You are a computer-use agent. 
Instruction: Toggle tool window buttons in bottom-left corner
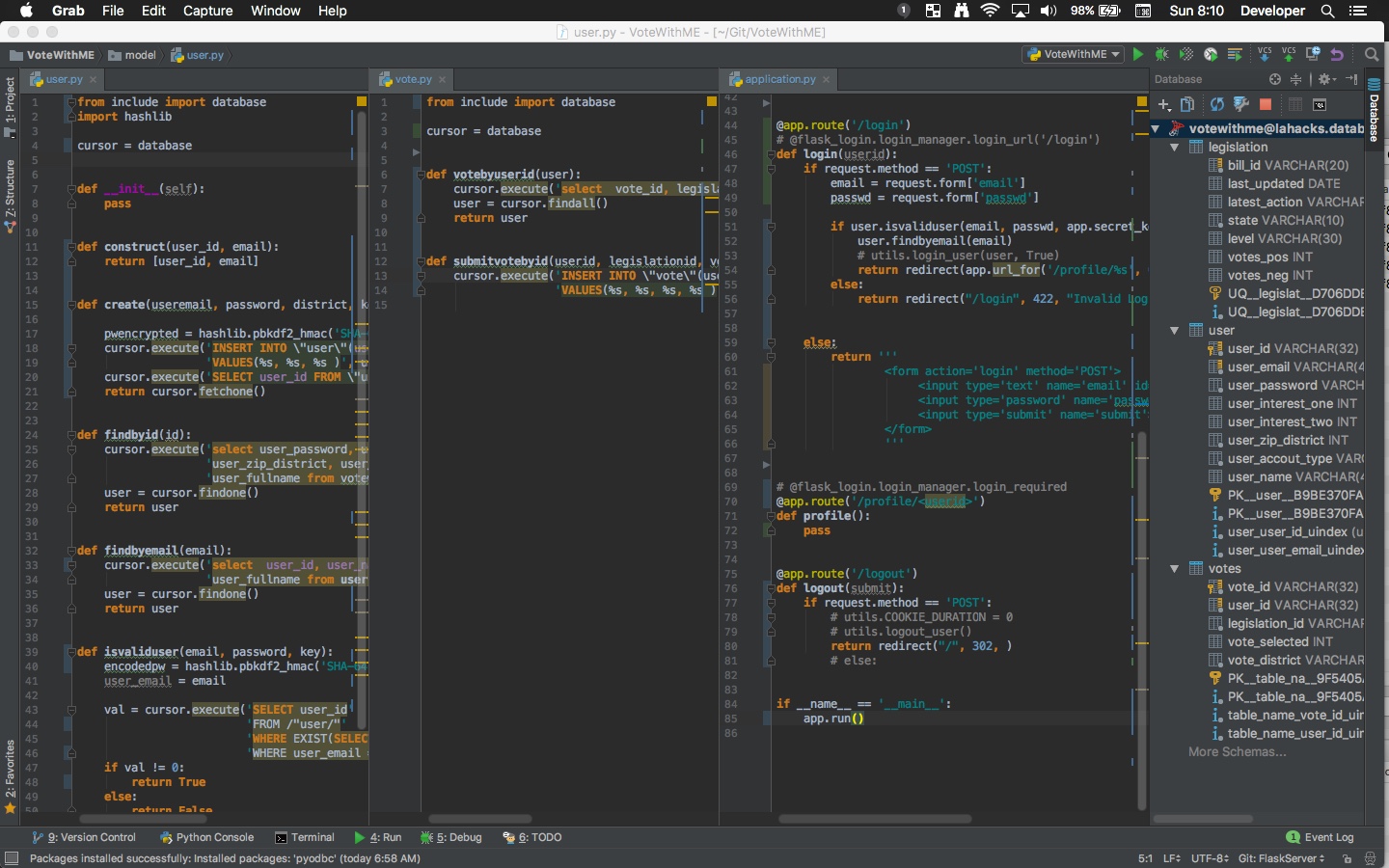12,858
